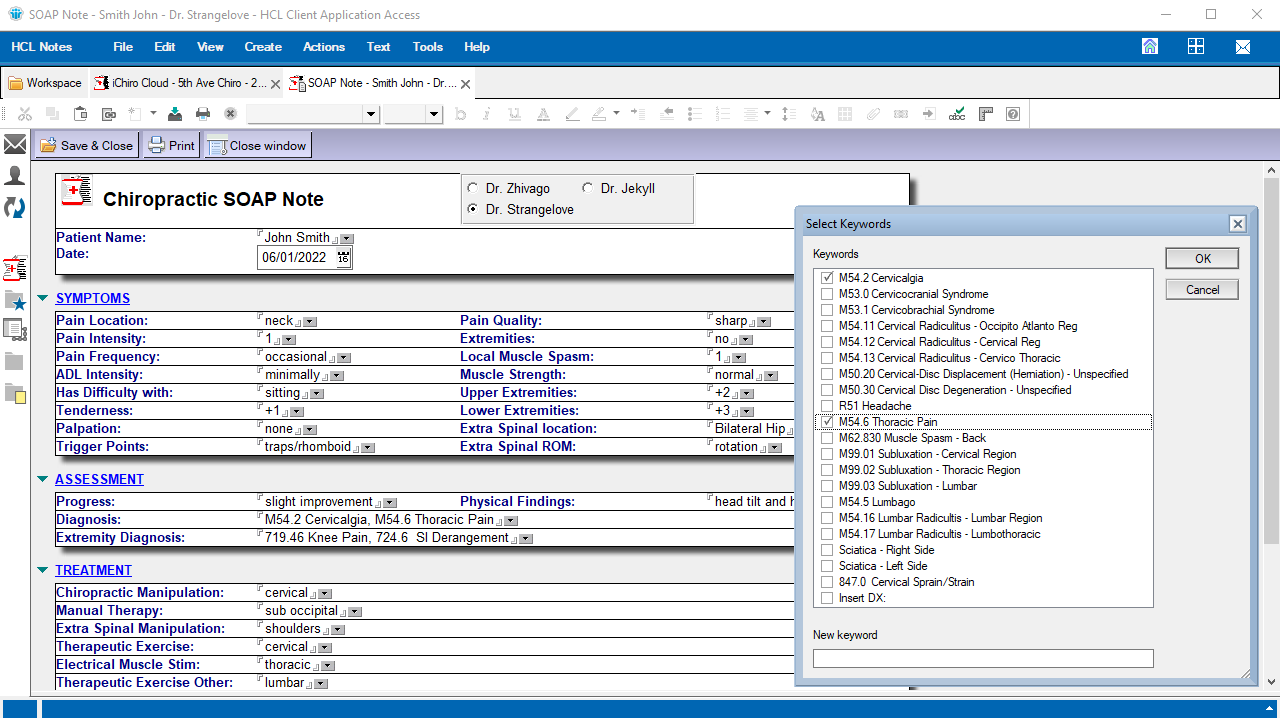Image resolution: width=1280 pixels, height=718 pixels.
Task: Click the New keyword text field
Action: coord(982,658)
